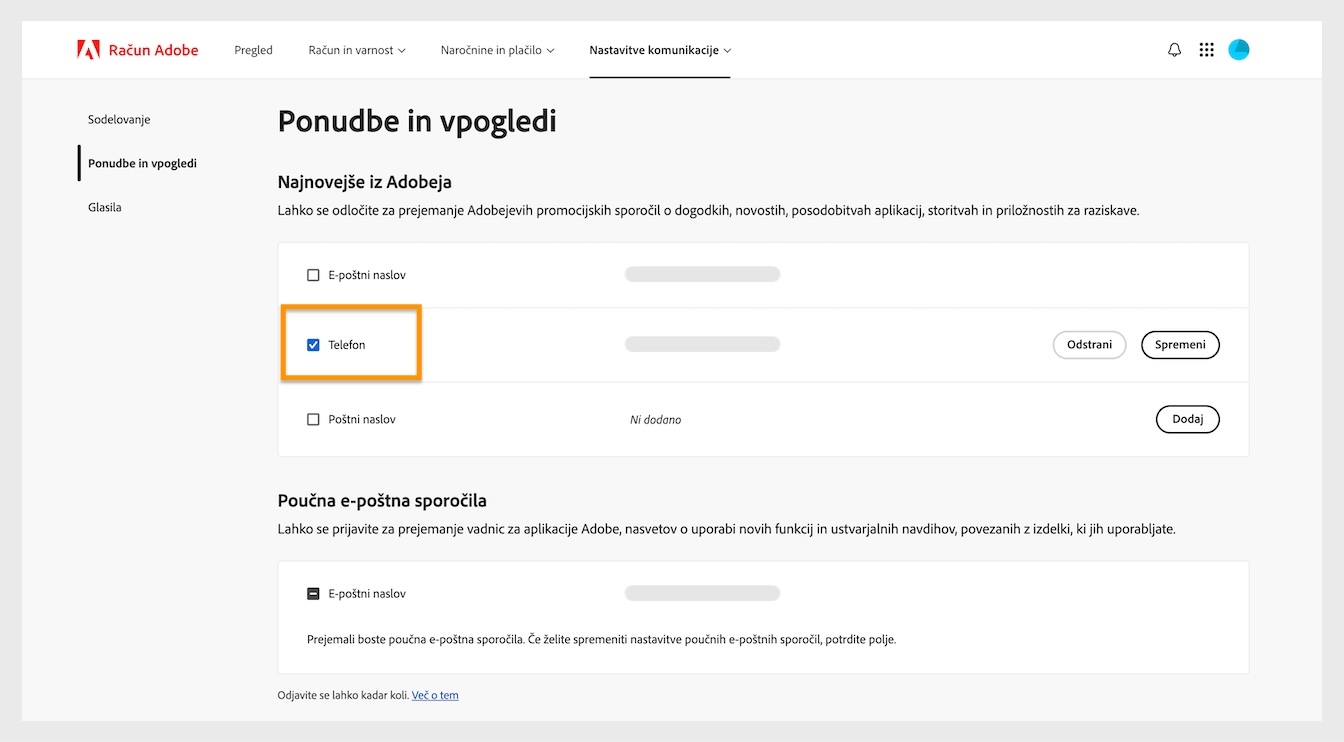Select 'Sodelovanje' in the sidebar
The height and width of the screenshot is (742, 1344).
[x=118, y=119]
